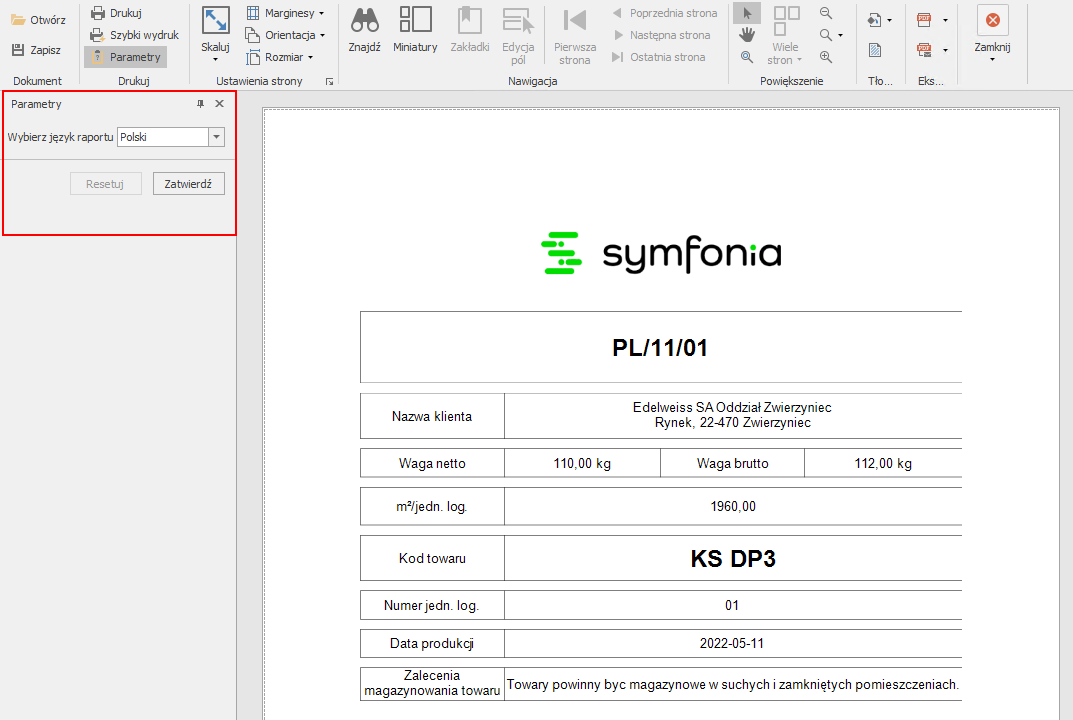Image resolution: width=1073 pixels, height=720 pixels.
Task: Click the Otwórz folder icon
Action: [19, 20]
